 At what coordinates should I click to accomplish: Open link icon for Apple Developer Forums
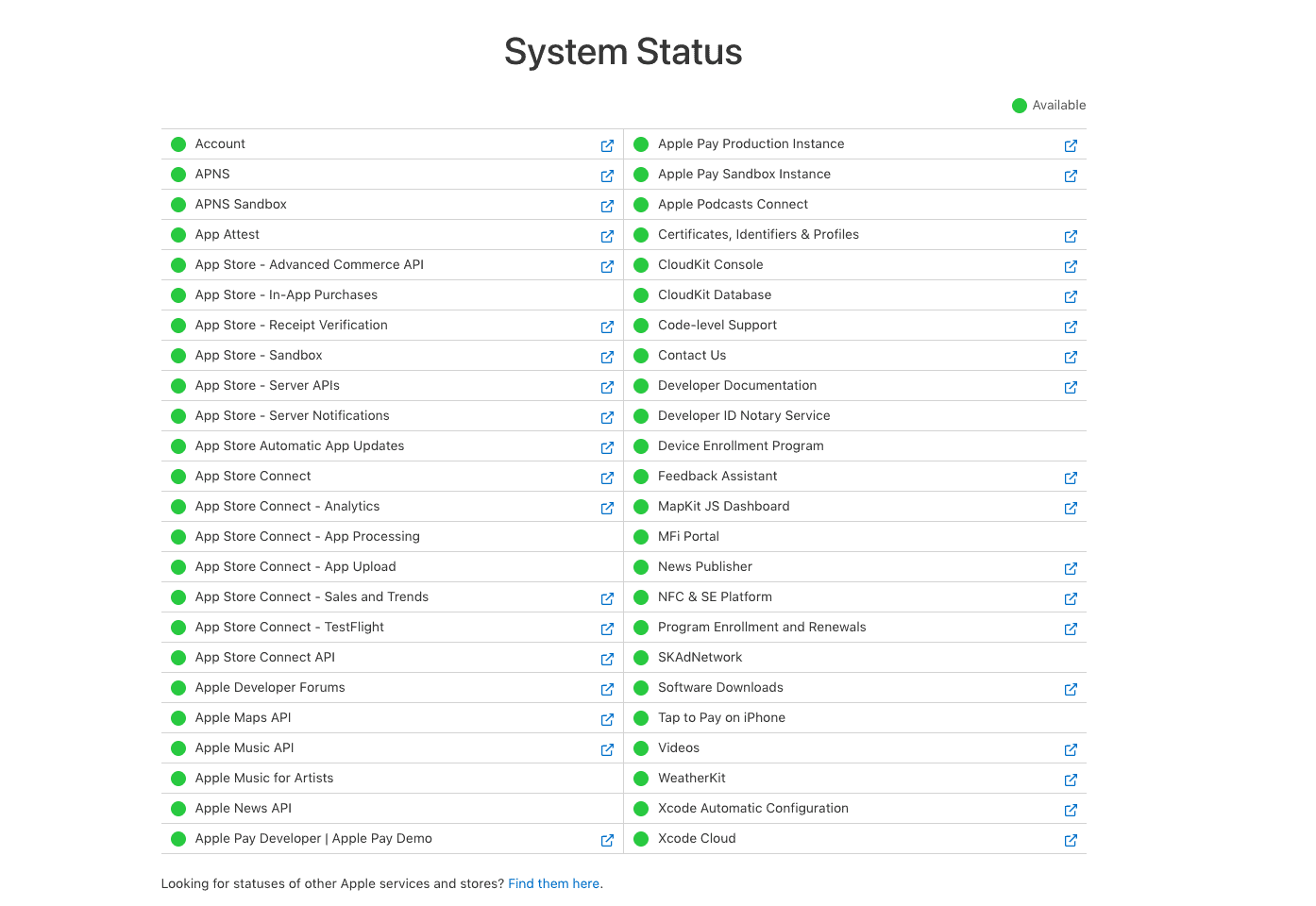click(607, 689)
